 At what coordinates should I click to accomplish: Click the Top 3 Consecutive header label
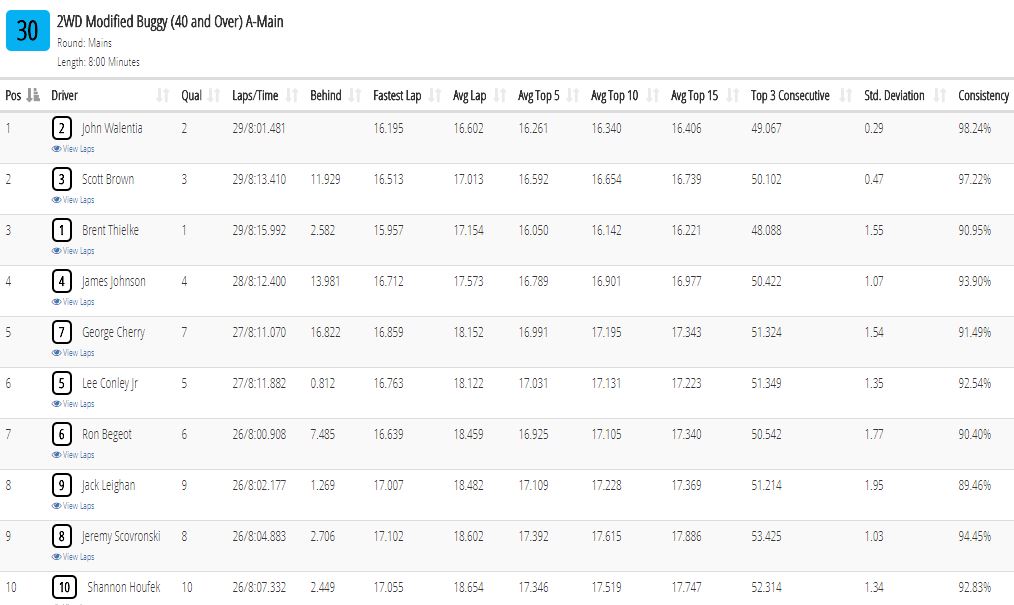[790, 96]
